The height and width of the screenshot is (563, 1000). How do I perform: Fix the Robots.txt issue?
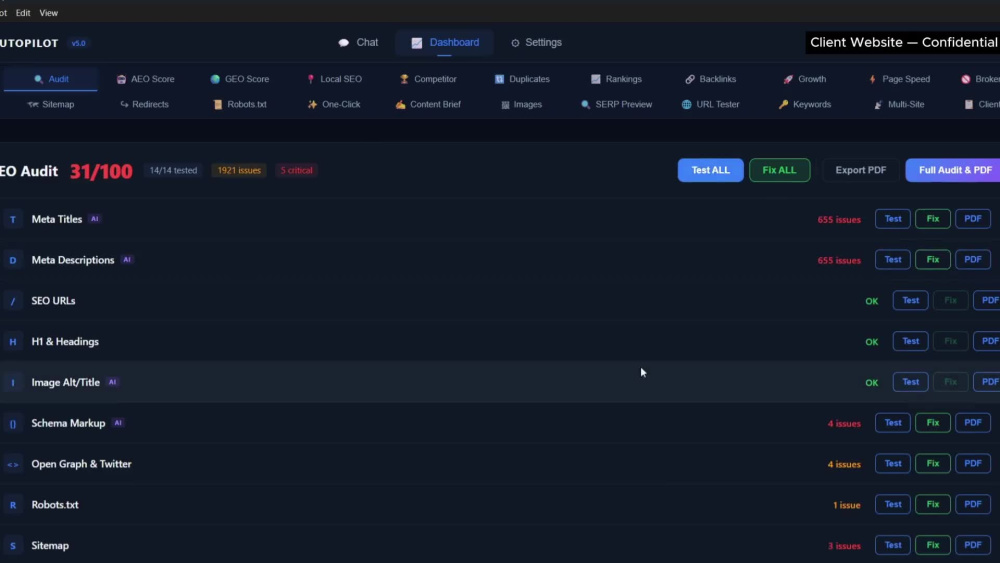click(932, 504)
